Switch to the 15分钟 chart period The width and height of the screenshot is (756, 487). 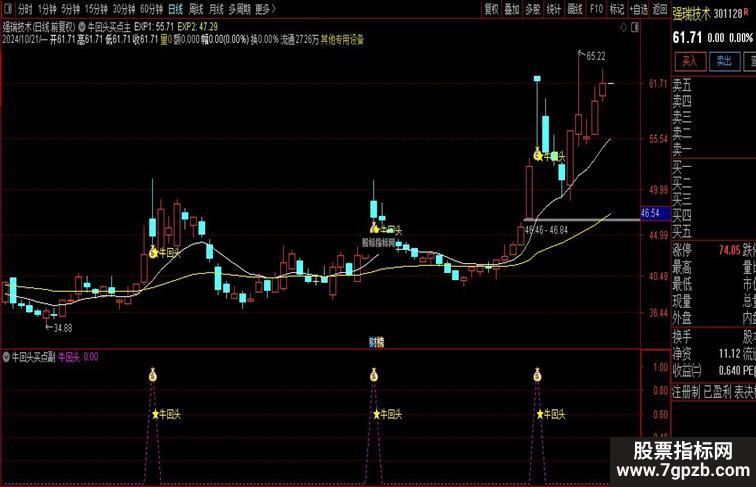[96, 9]
